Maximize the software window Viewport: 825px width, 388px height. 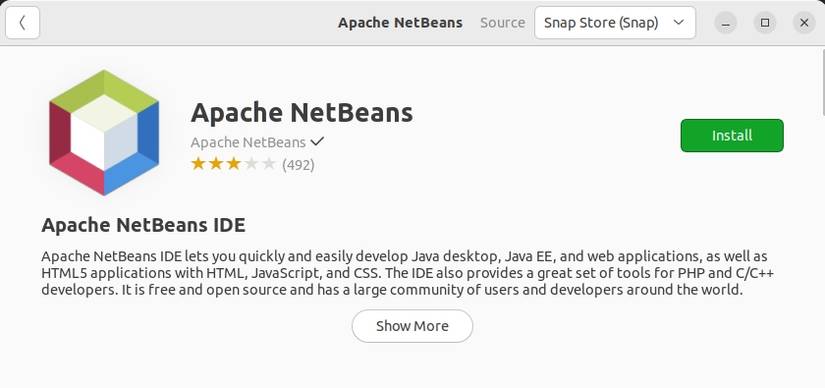(x=765, y=23)
